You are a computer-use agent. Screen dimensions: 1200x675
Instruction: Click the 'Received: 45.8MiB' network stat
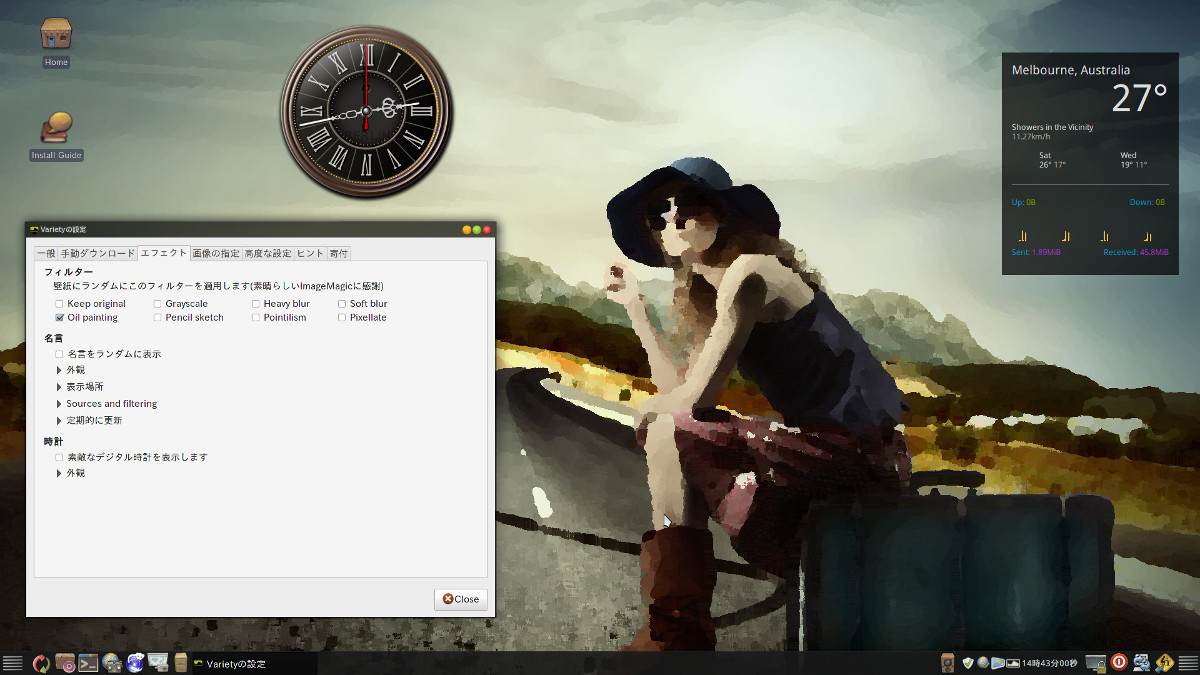[1136, 252]
